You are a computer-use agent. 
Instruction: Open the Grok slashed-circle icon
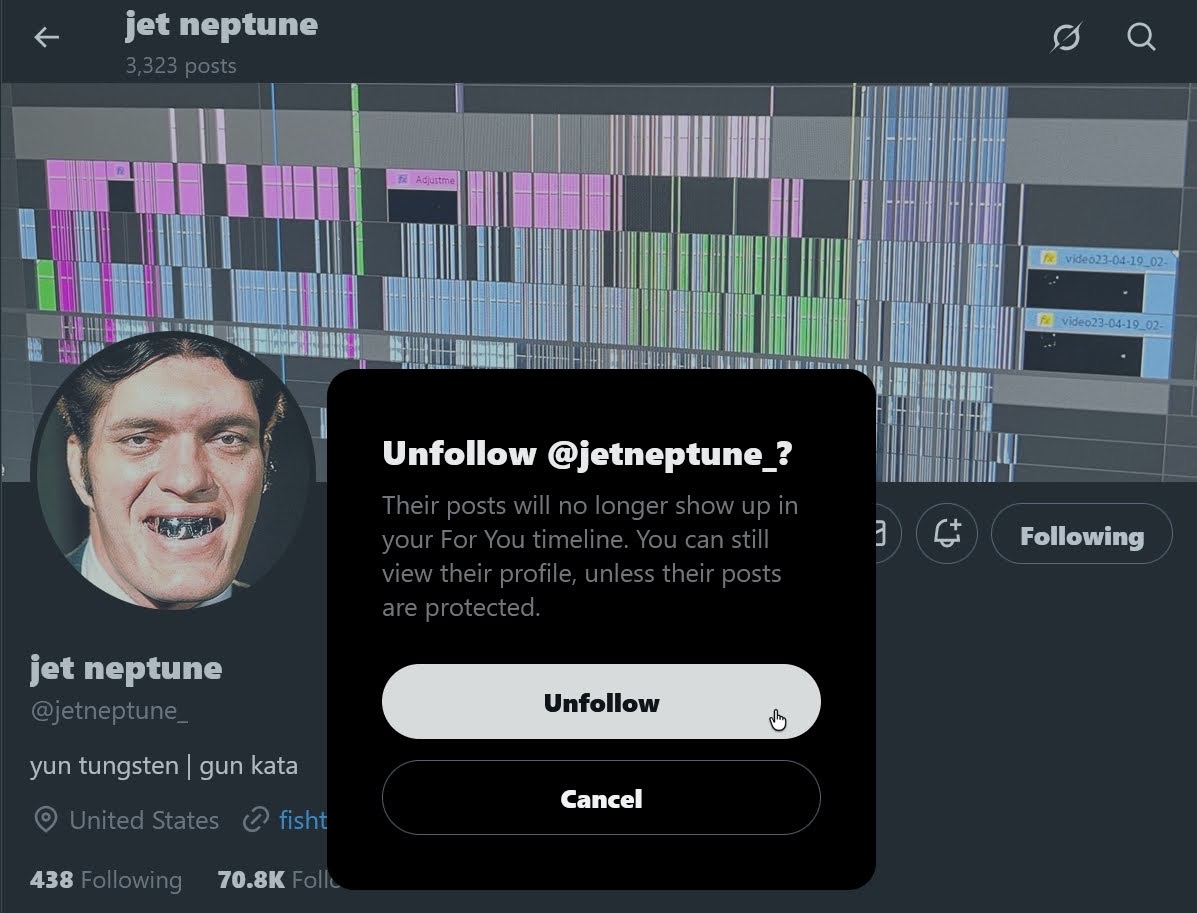pyautogui.click(x=1065, y=37)
